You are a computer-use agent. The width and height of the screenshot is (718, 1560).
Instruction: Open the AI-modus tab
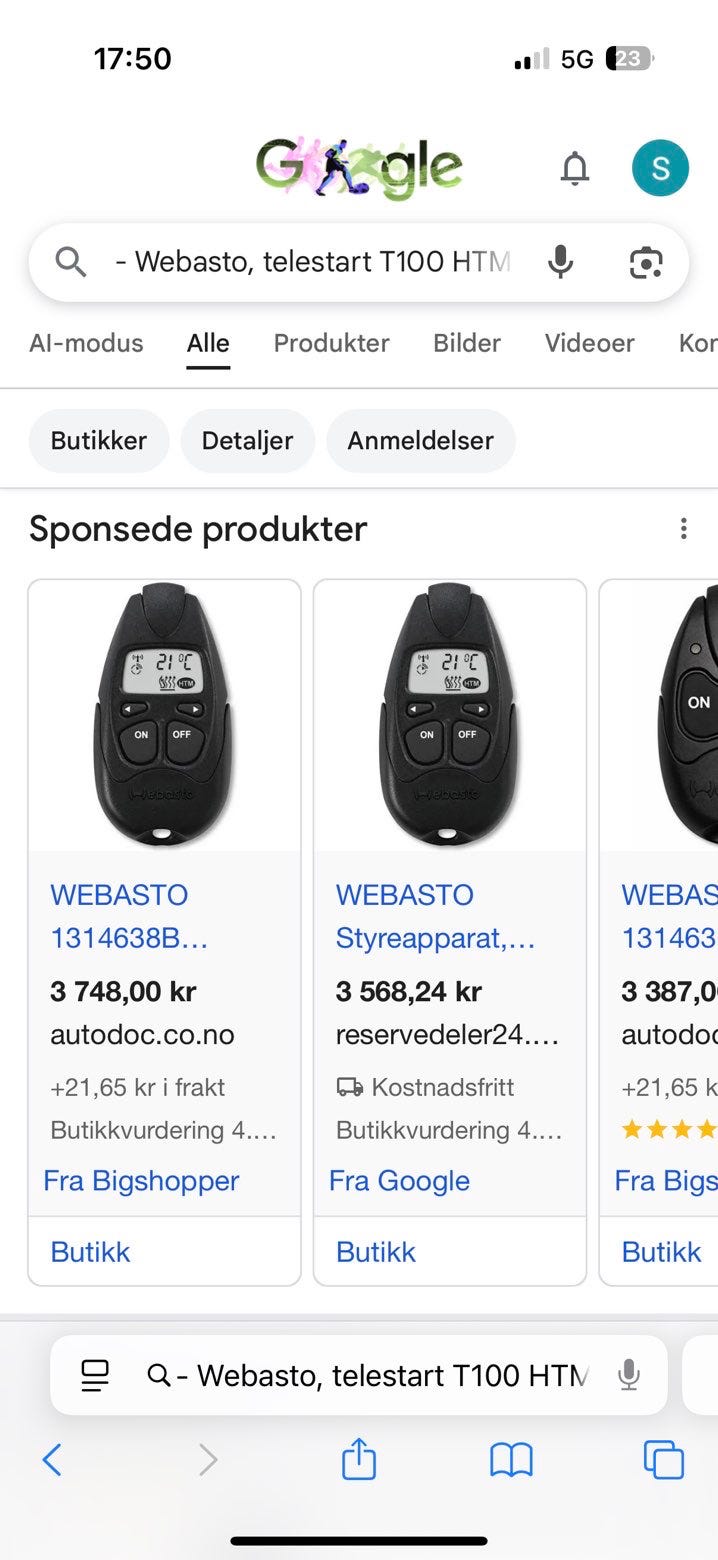coord(86,343)
